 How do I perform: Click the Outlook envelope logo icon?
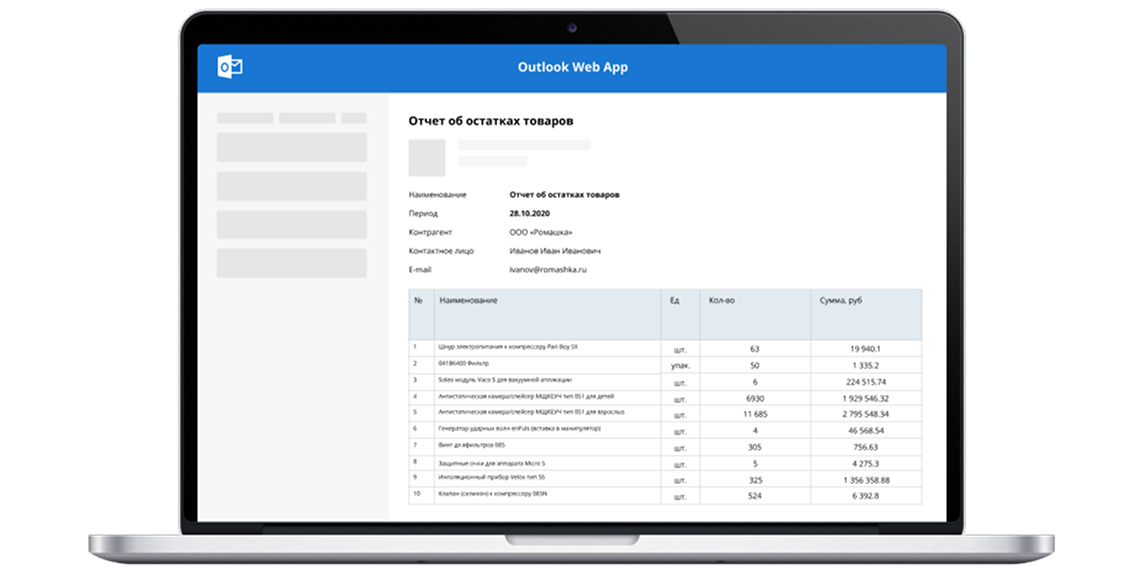click(230, 68)
